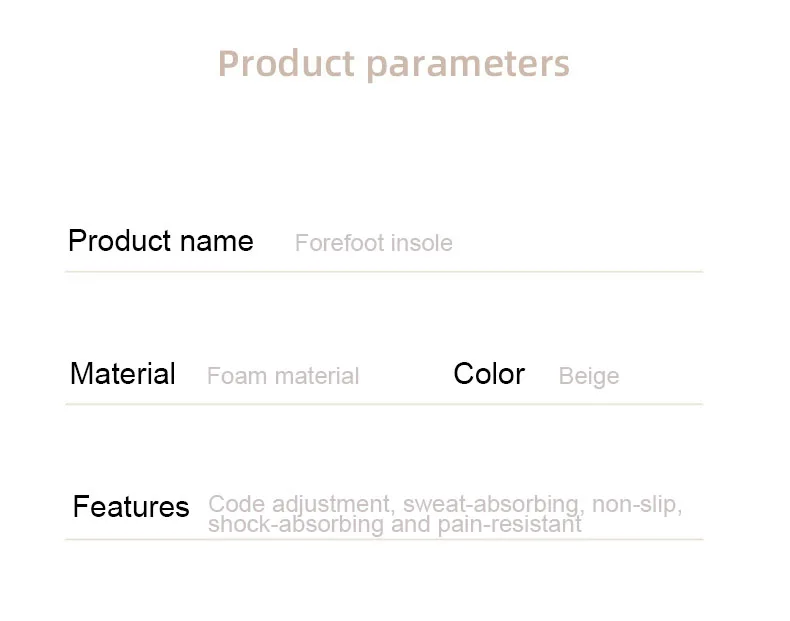Select the Forefoot insole text
Viewport: 790px width, 621px height.
[373, 243]
